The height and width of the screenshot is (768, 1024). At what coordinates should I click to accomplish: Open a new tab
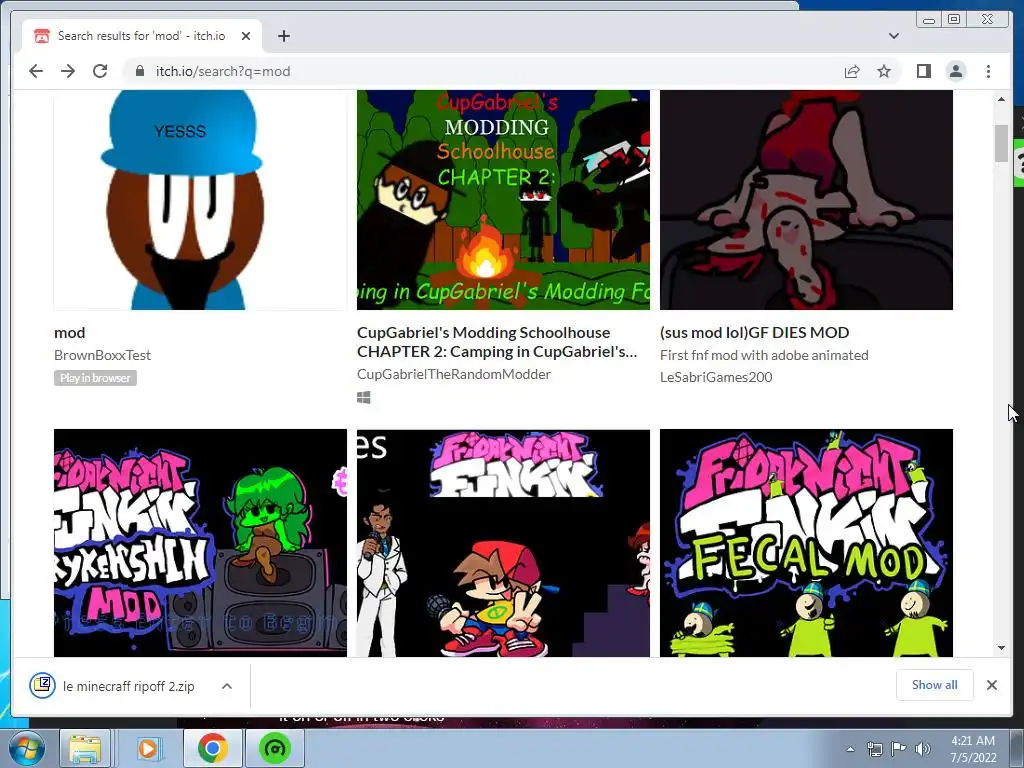pos(283,36)
